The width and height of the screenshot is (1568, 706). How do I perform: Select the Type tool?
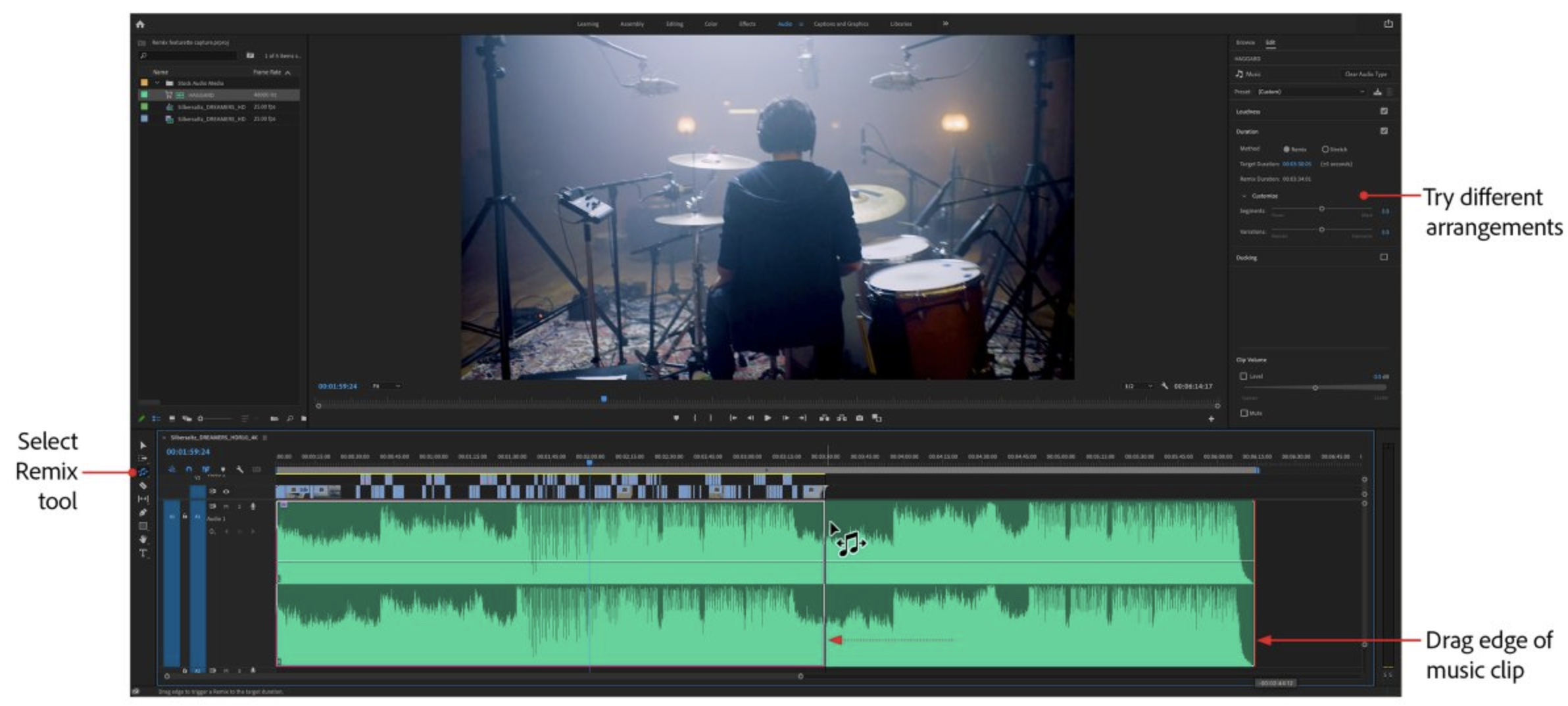tap(143, 553)
